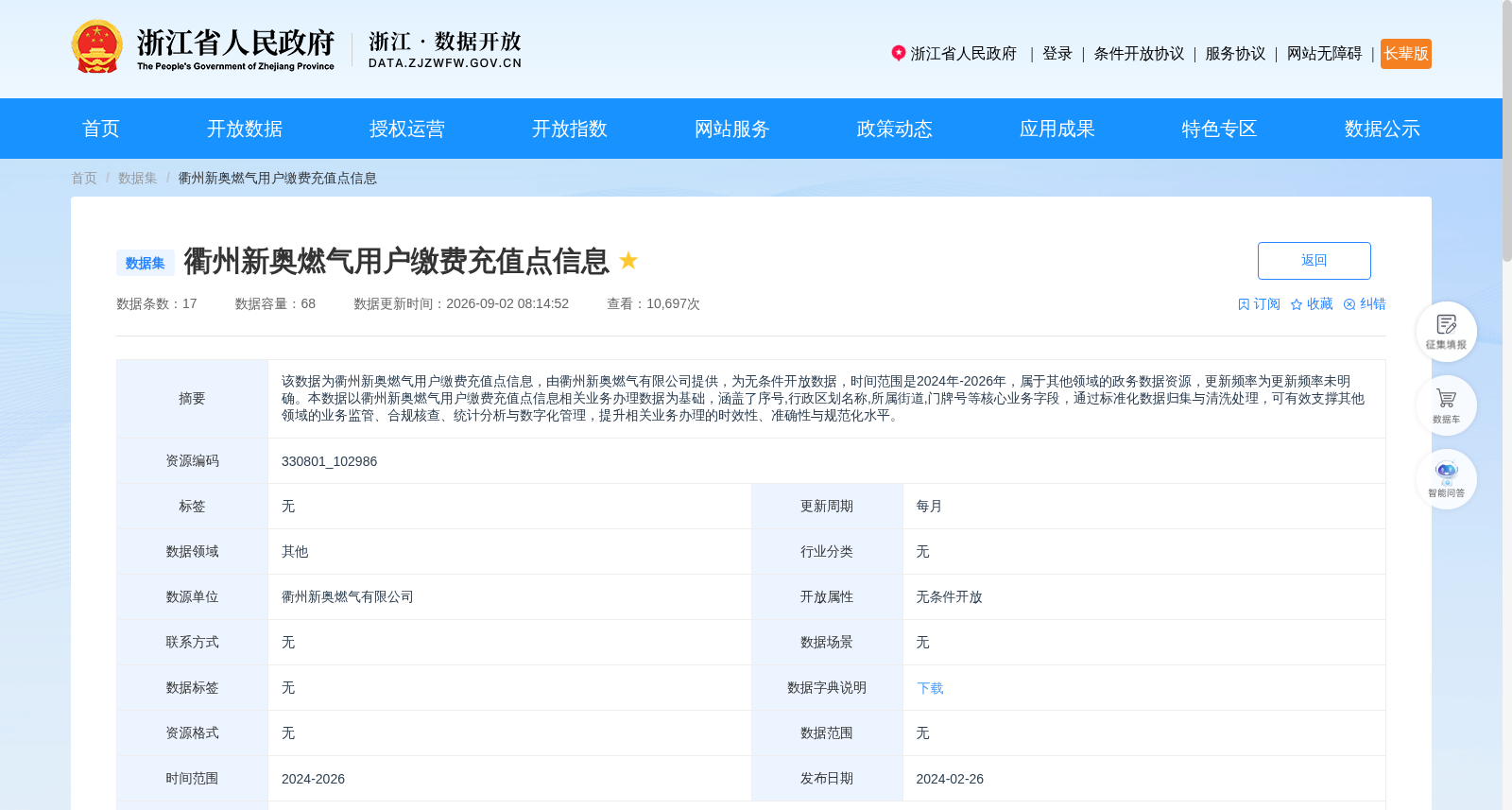1512x810 pixels.
Task: Open 服务协议 link
Action: 1235,54
